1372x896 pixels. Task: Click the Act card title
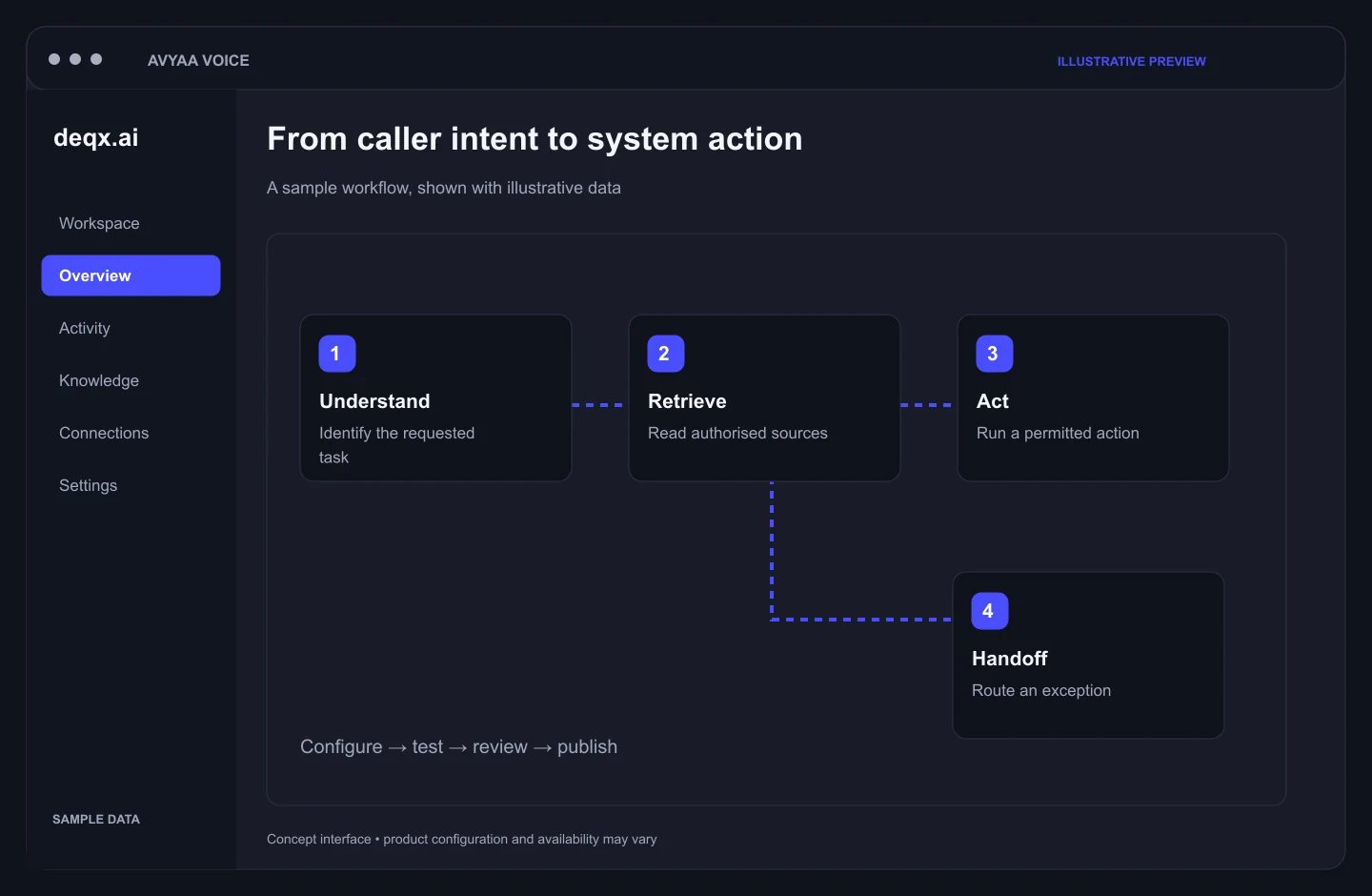click(x=992, y=401)
